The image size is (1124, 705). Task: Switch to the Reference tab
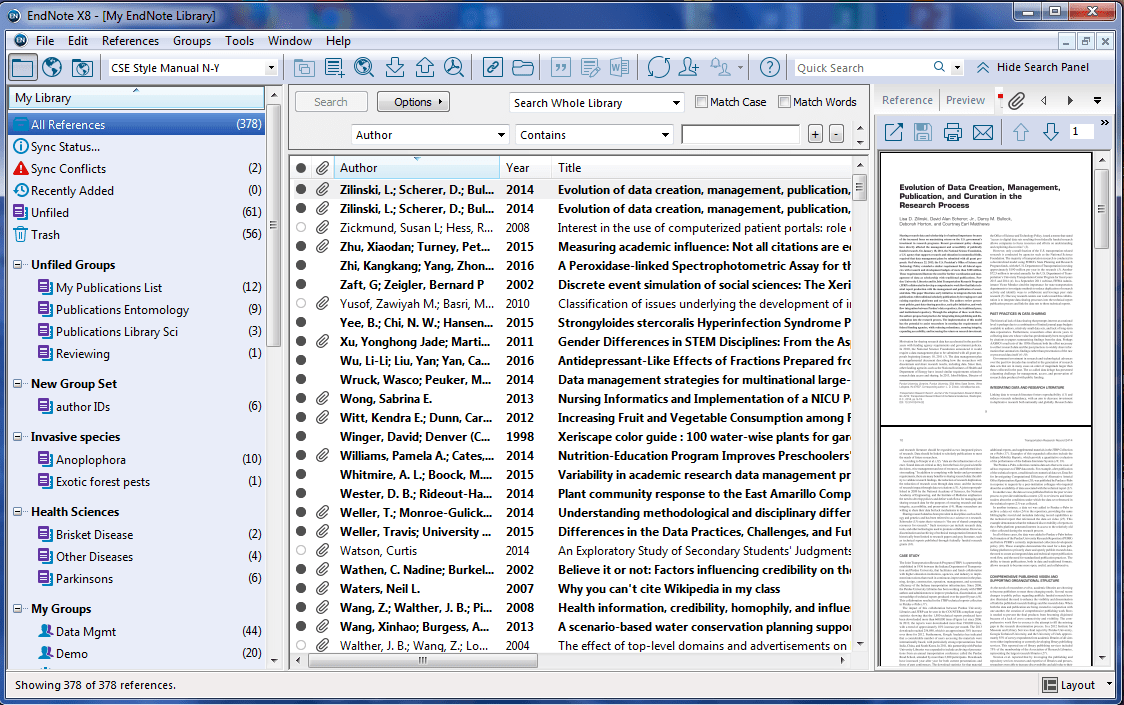(907, 100)
